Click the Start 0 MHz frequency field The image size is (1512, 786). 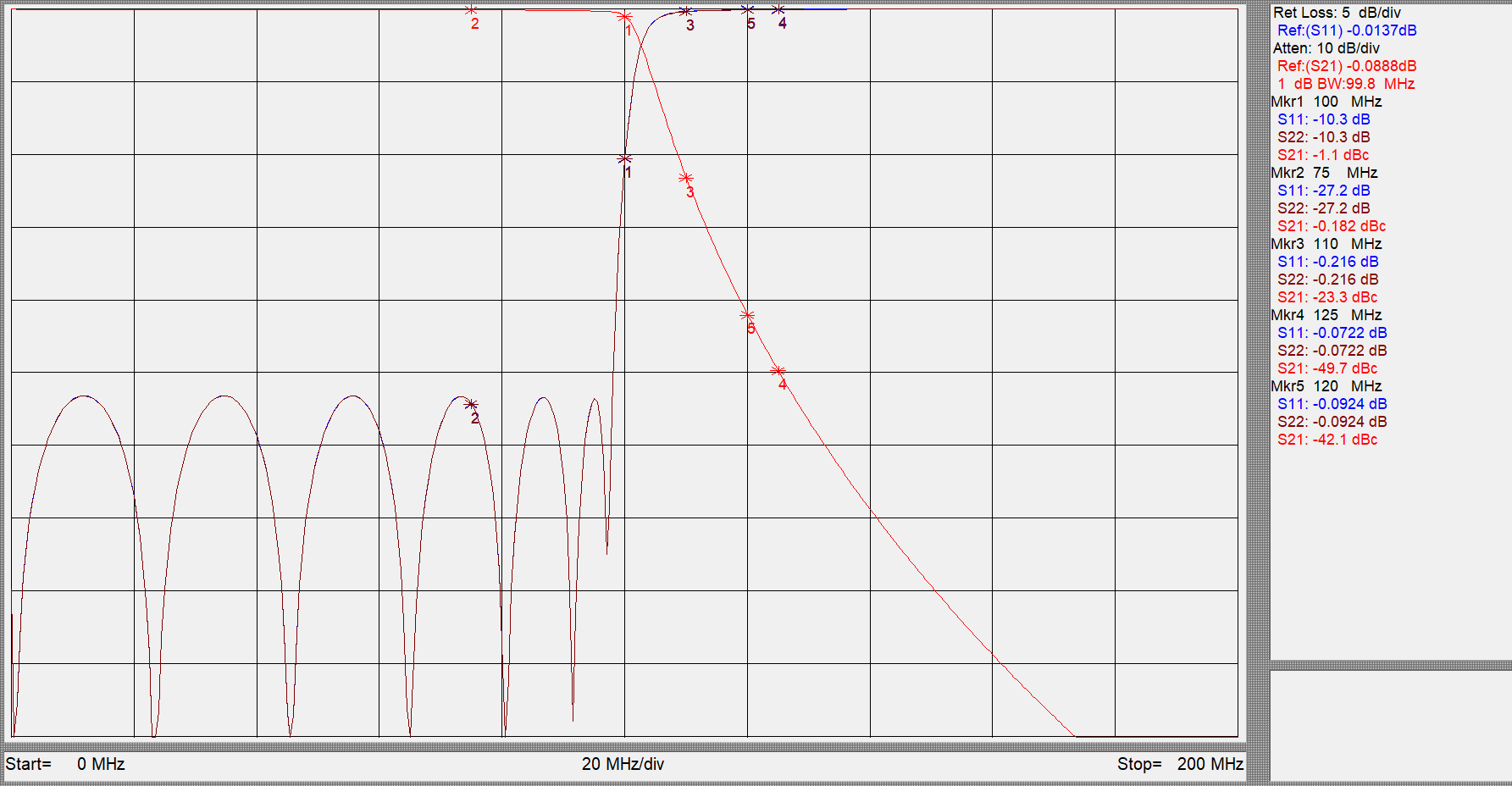(65, 764)
